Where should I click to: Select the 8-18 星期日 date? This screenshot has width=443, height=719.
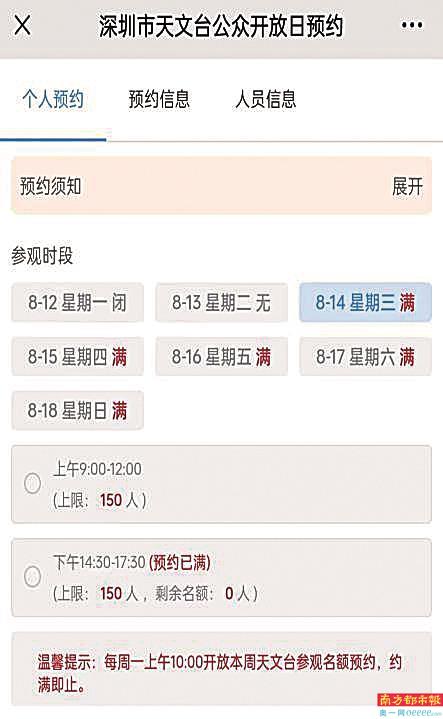(78, 410)
